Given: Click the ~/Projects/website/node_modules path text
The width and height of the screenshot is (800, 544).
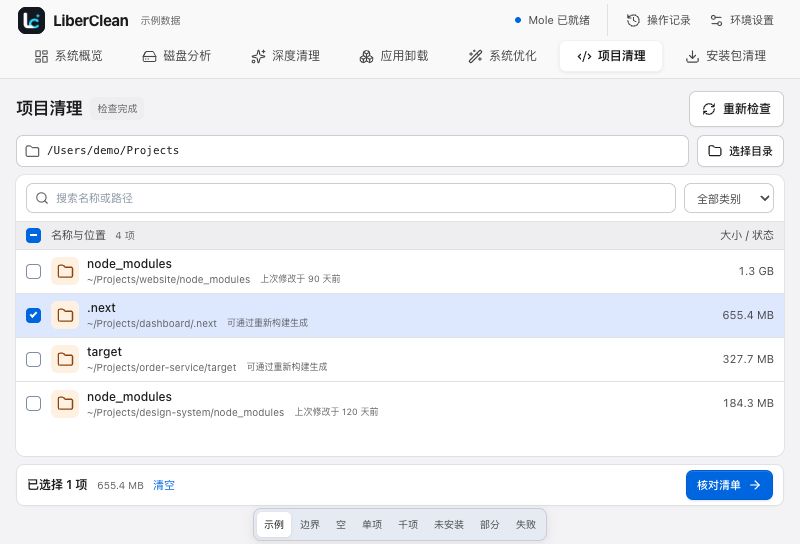Looking at the screenshot, I should click(x=169, y=280).
